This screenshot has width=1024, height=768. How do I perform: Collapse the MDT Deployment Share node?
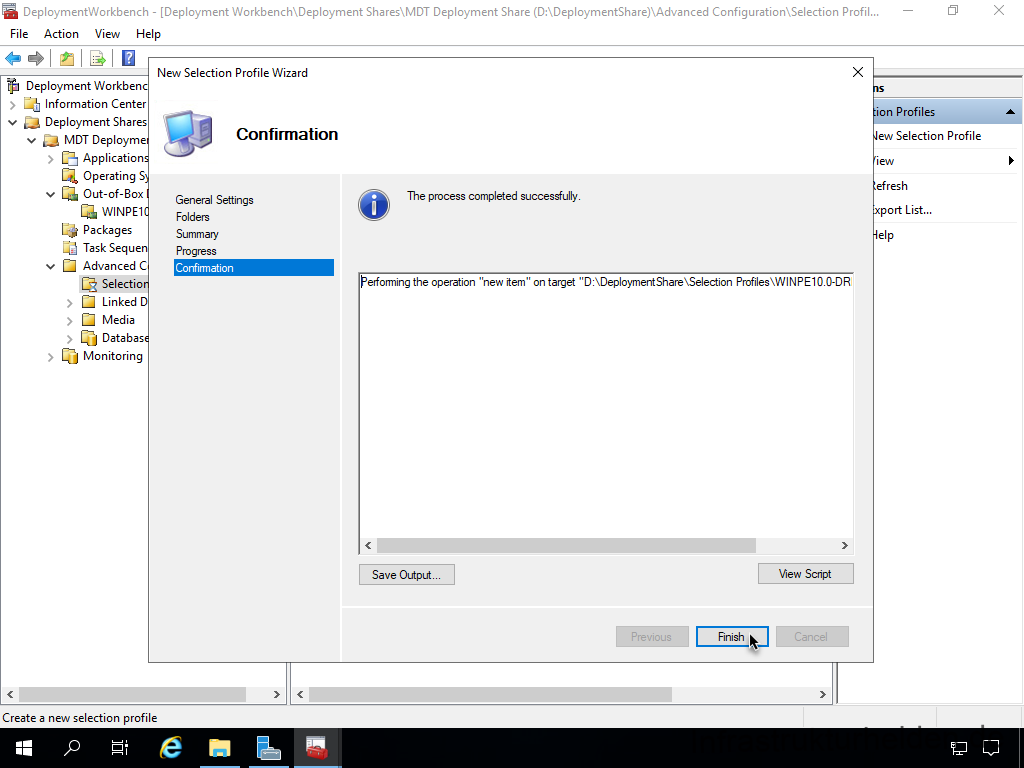click(31, 140)
